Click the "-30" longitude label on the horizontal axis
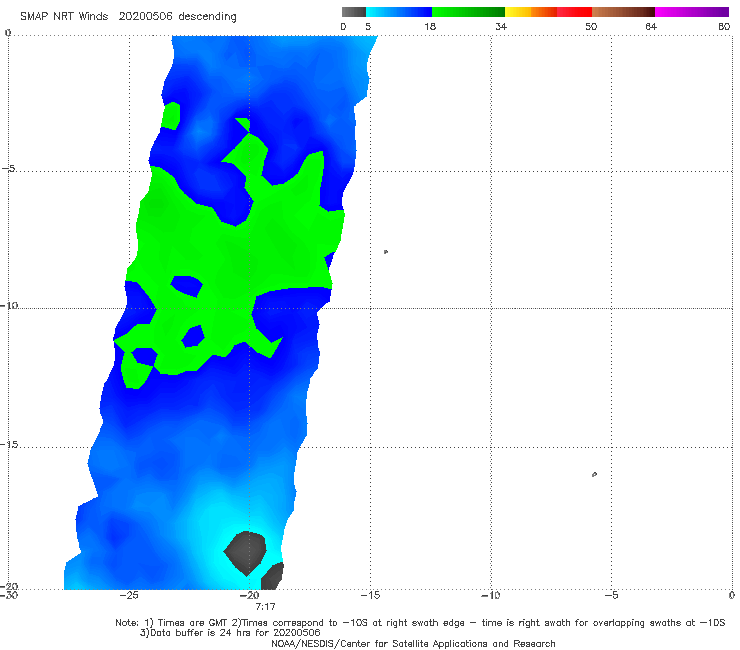740x650 pixels. coord(9,595)
